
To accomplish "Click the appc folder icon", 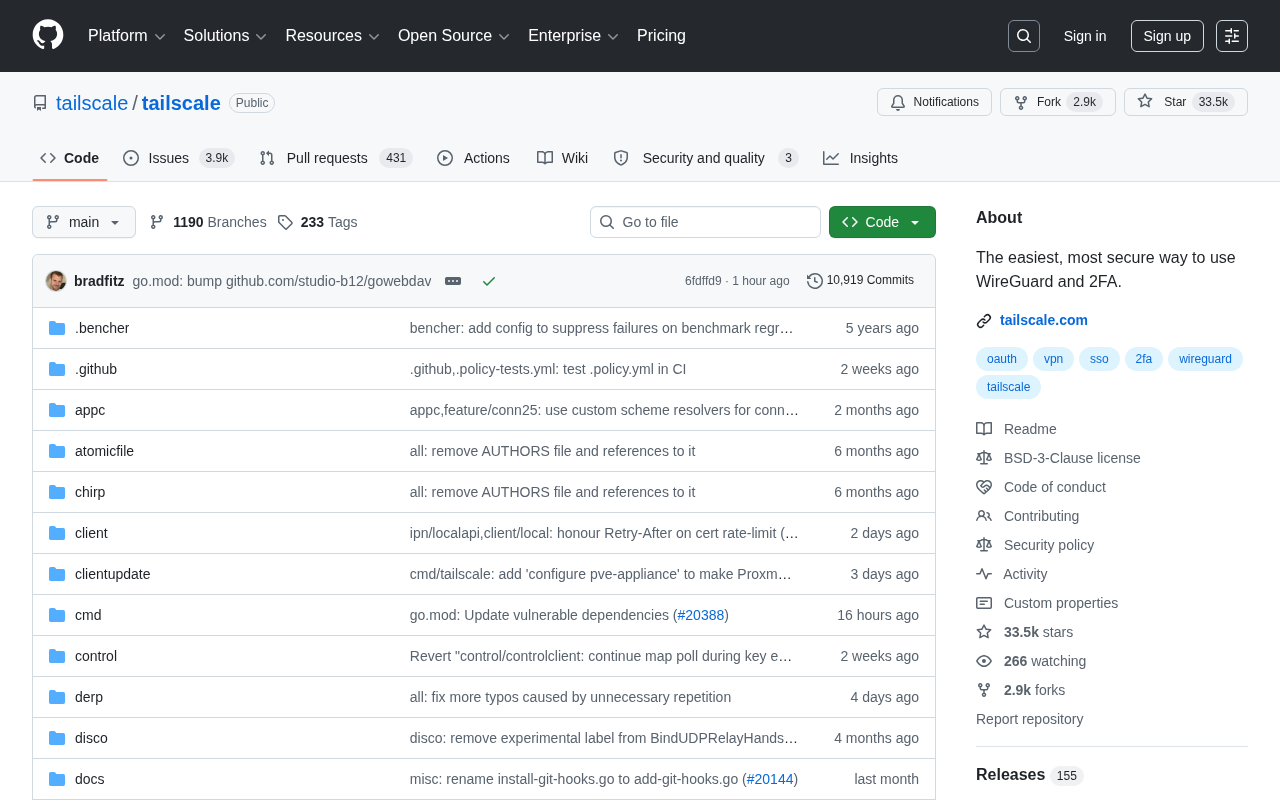I will (57, 410).
